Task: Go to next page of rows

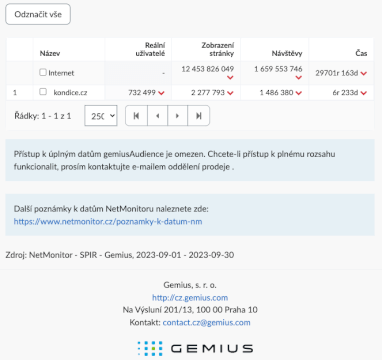Action: 177,116
